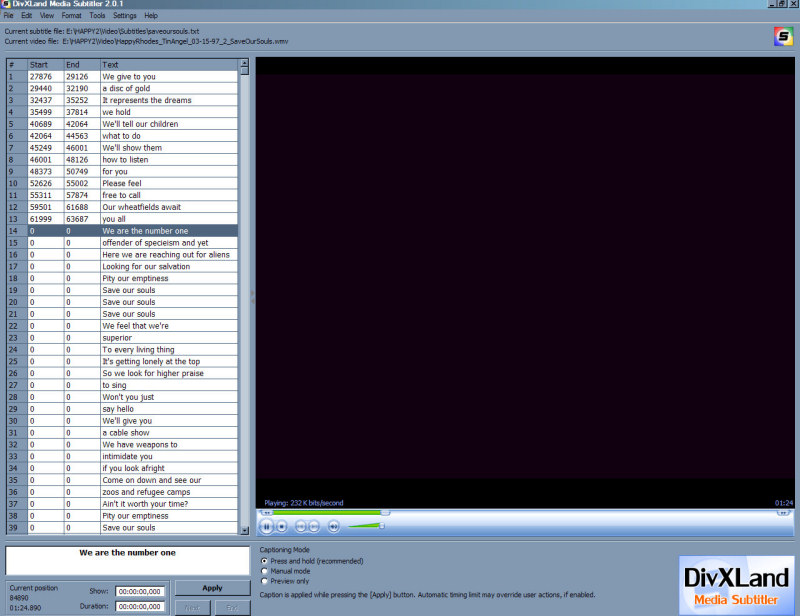
Task: Select row 'It's getting lonely at the top'
Action: tap(122, 361)
